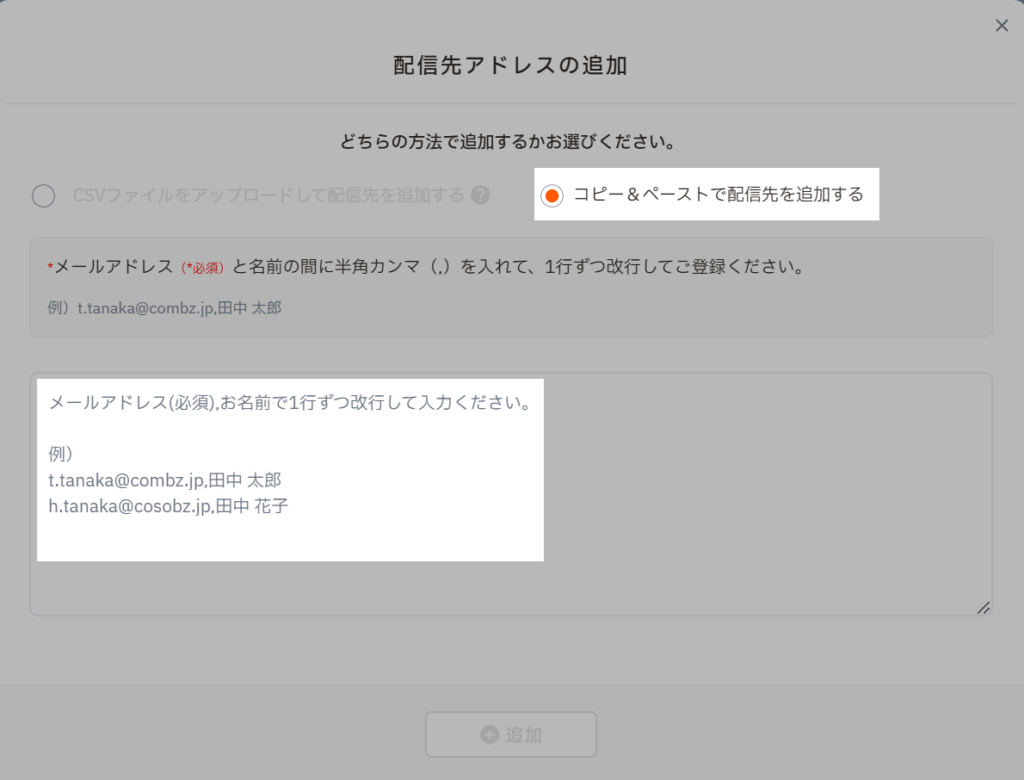
Task: Click the text area resize handle
Action: pyautogui.click(x=983, y=607)
